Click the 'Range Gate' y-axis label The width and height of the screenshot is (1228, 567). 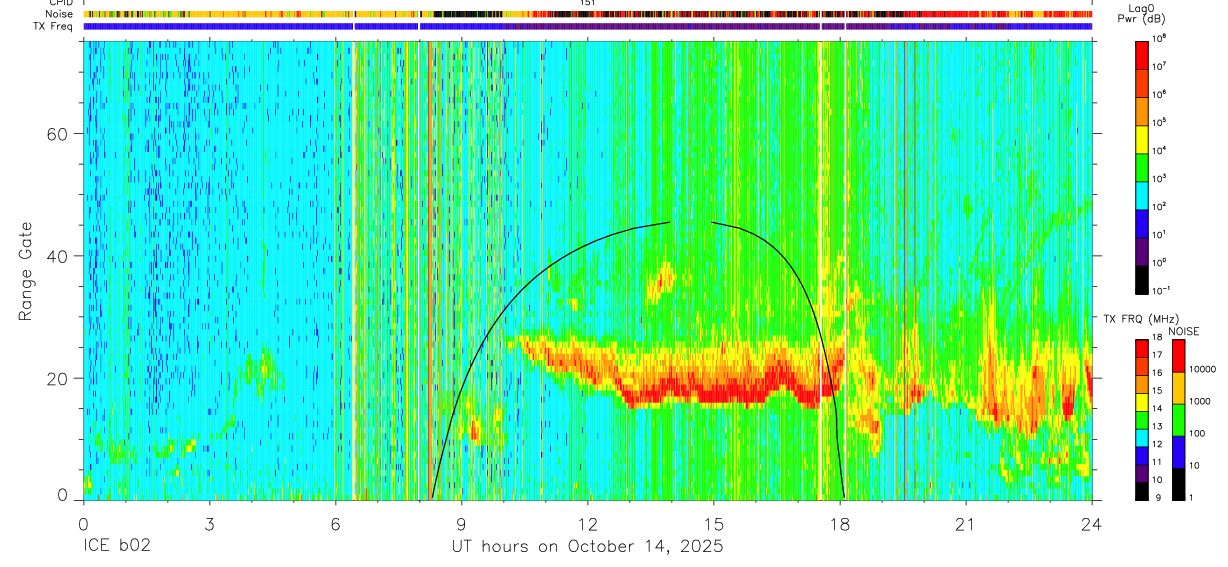click(27, 271)
